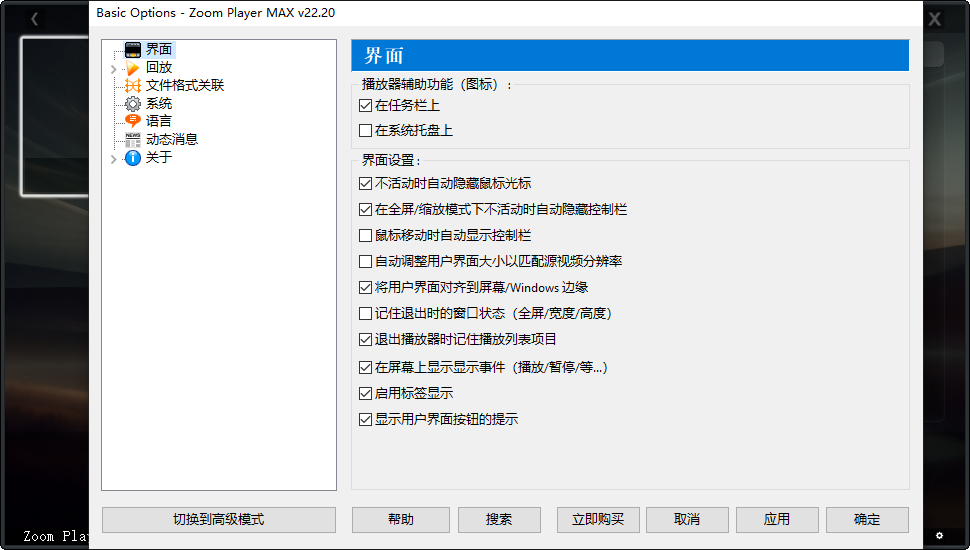
Task: Click gear icon at player bottom right
Action: [x=939, y=535]
